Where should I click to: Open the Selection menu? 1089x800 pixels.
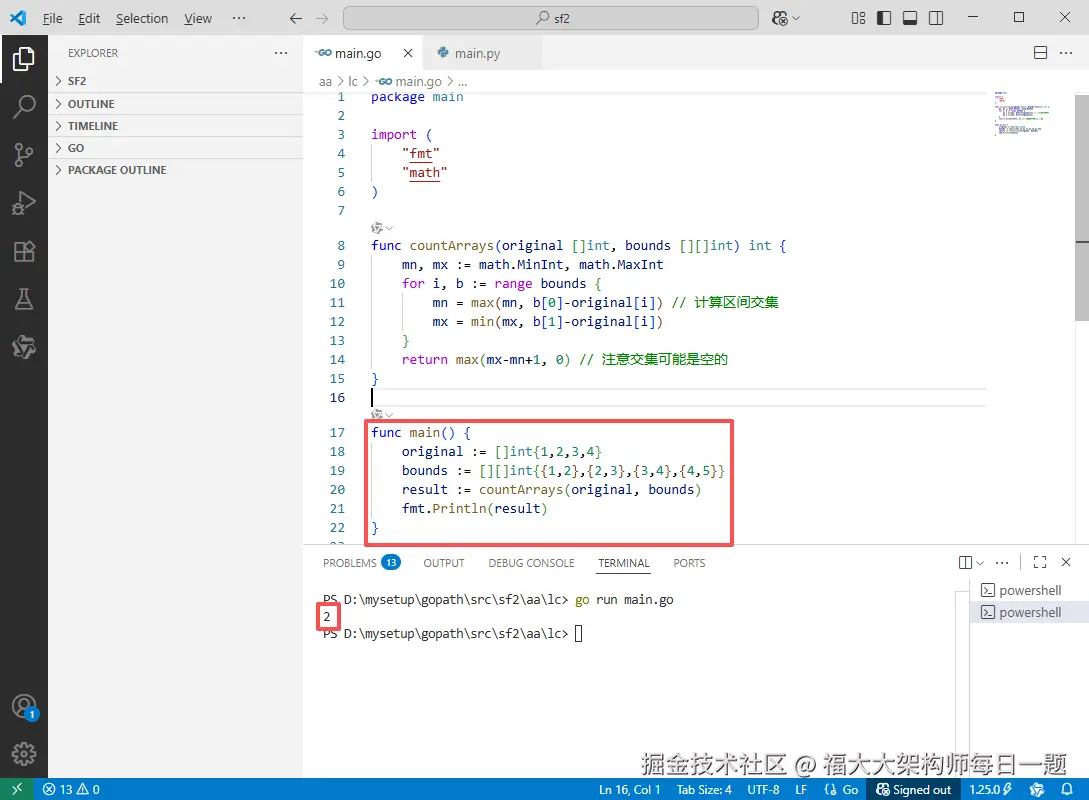[x=142, y=19]
